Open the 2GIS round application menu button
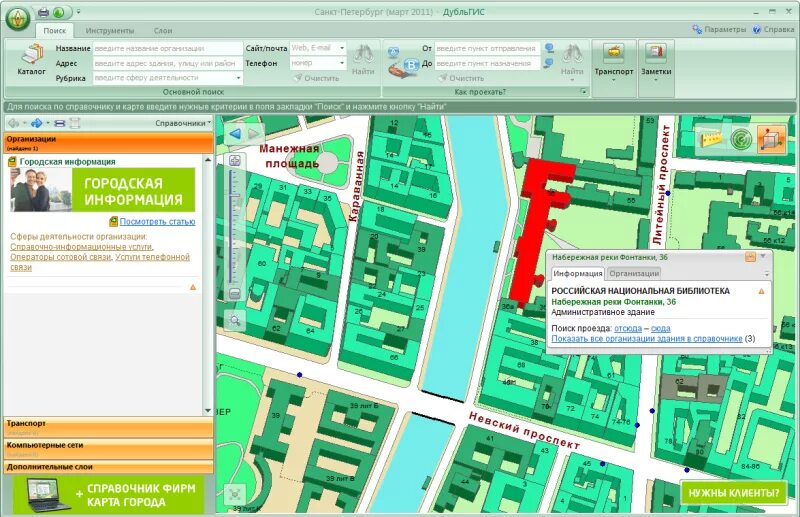Image resolution: width=800 pixels, height=517 pixels. pyautogui.click(x=18, y=18)
